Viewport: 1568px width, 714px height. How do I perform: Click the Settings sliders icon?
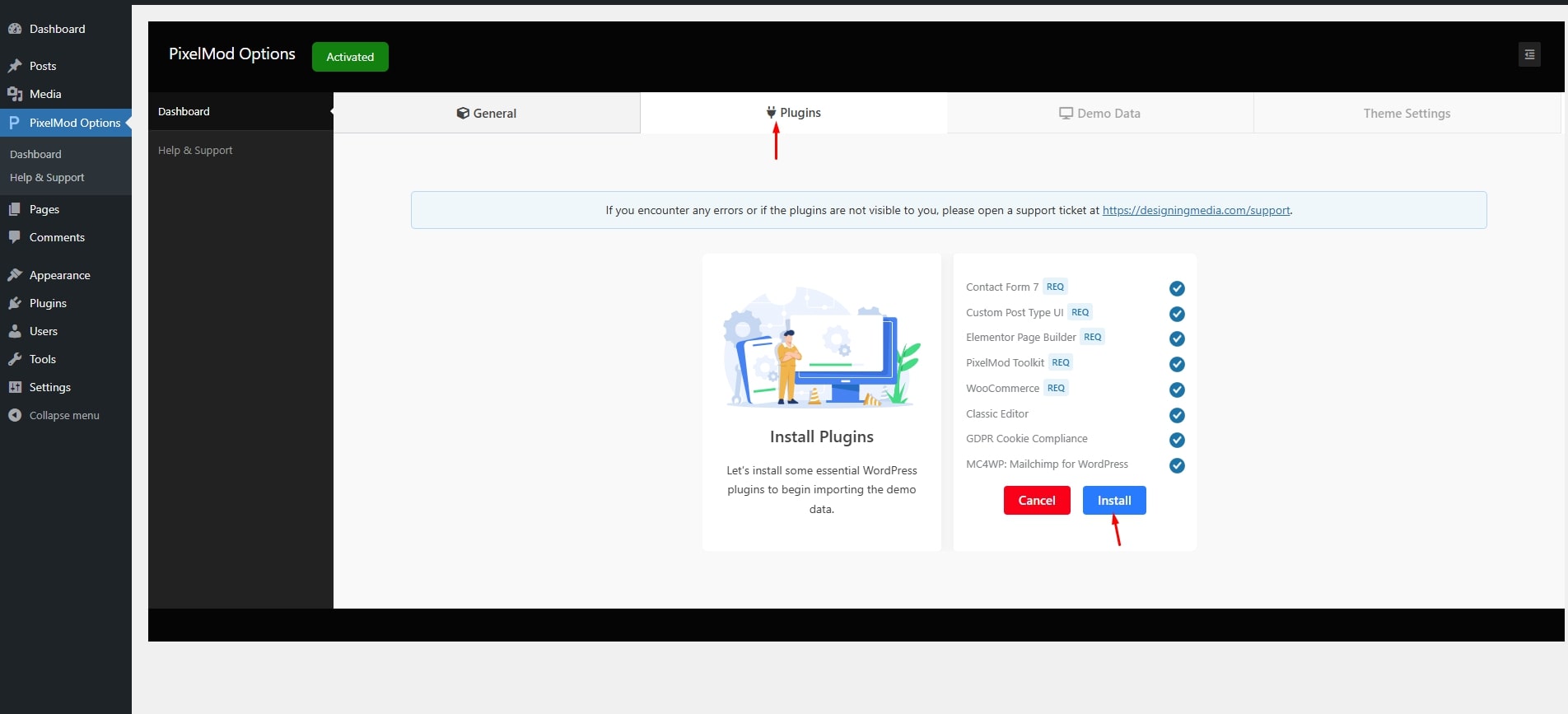(x=15, y=387)
